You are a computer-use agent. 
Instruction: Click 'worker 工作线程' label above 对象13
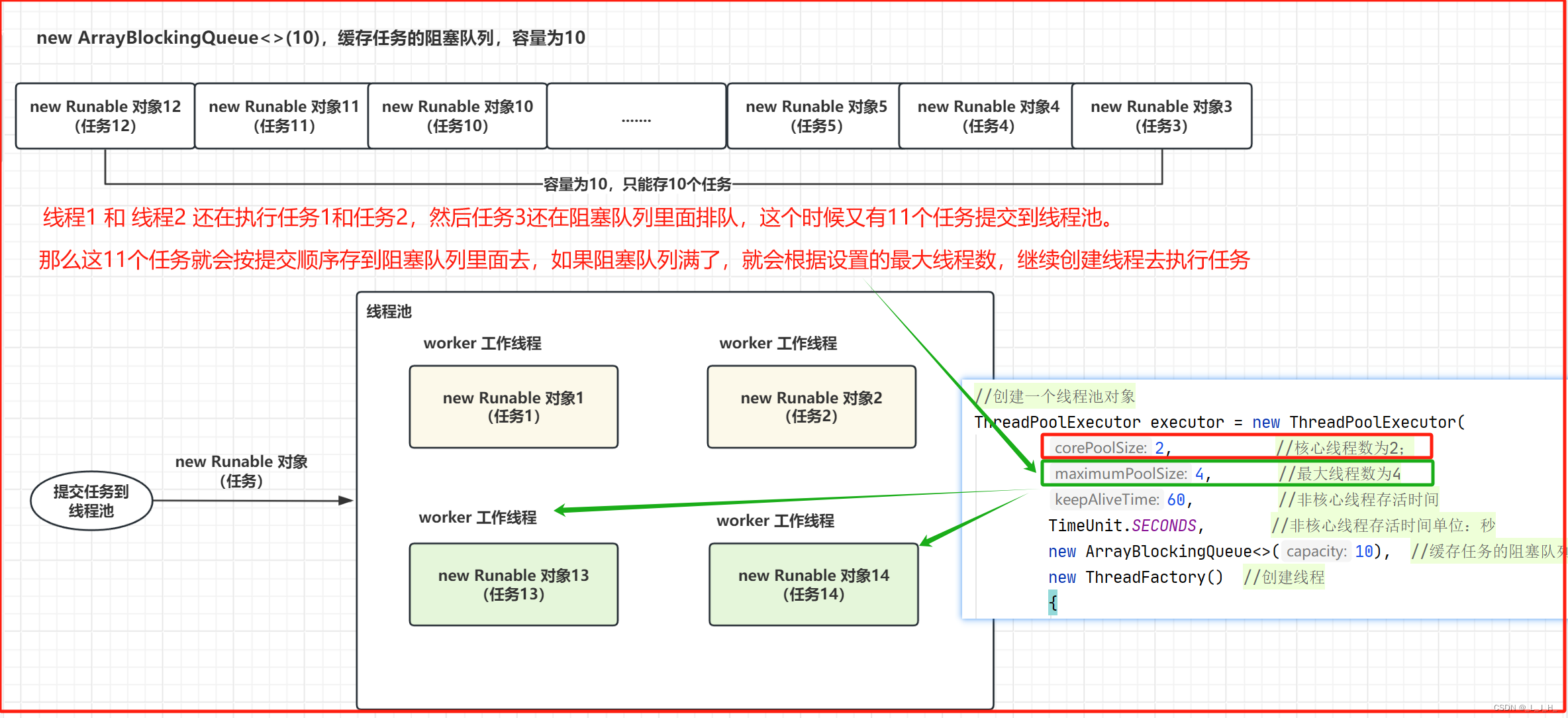click(477, 517)
